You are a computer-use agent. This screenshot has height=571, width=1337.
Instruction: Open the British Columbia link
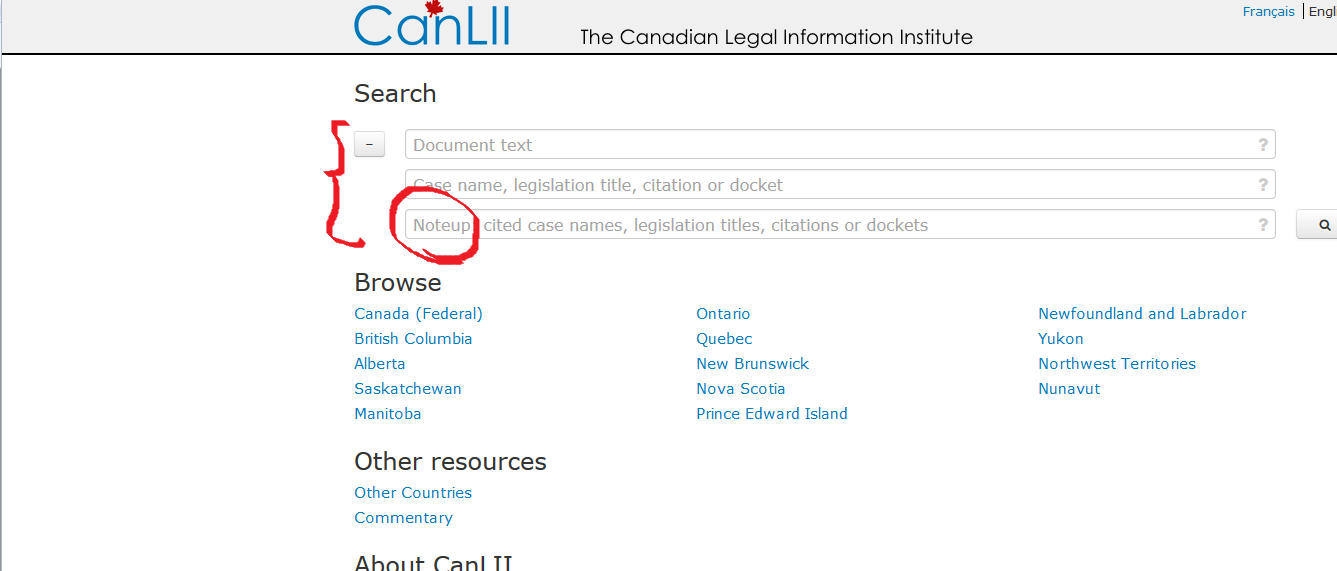[x=413, y=339]
